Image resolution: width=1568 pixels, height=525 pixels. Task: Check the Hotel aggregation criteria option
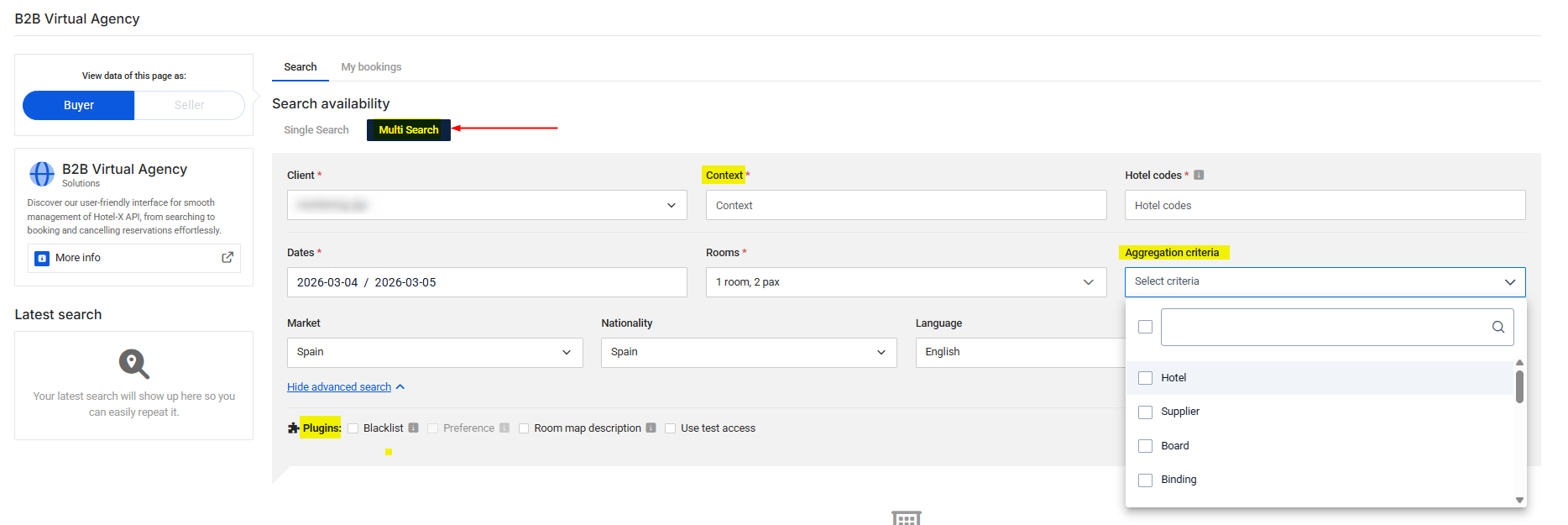(1145, 378)
